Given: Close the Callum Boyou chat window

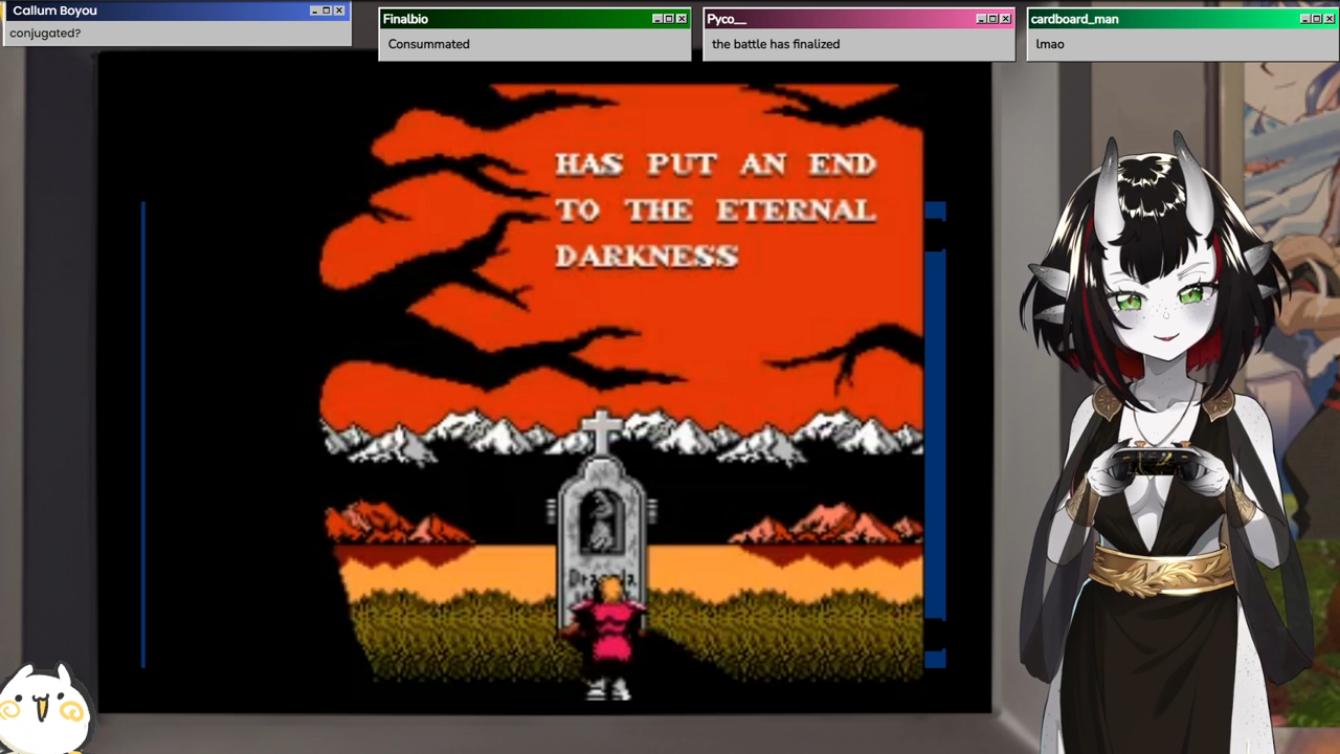Looking at the screenshot, I should point(339,11).
